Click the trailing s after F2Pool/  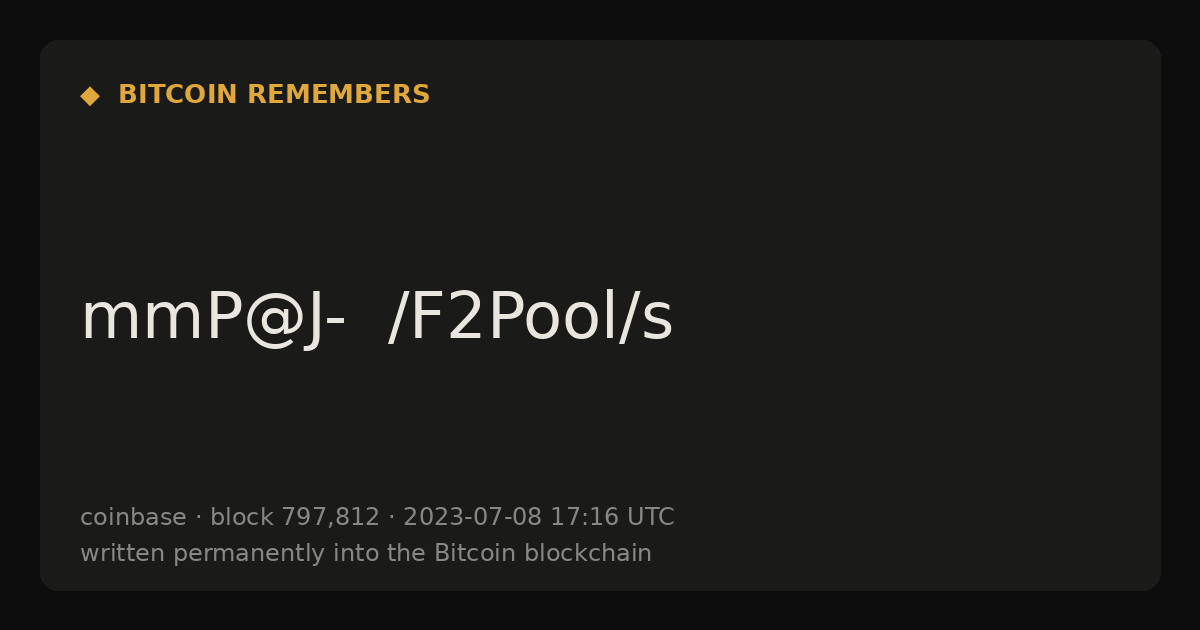point(658,325)
